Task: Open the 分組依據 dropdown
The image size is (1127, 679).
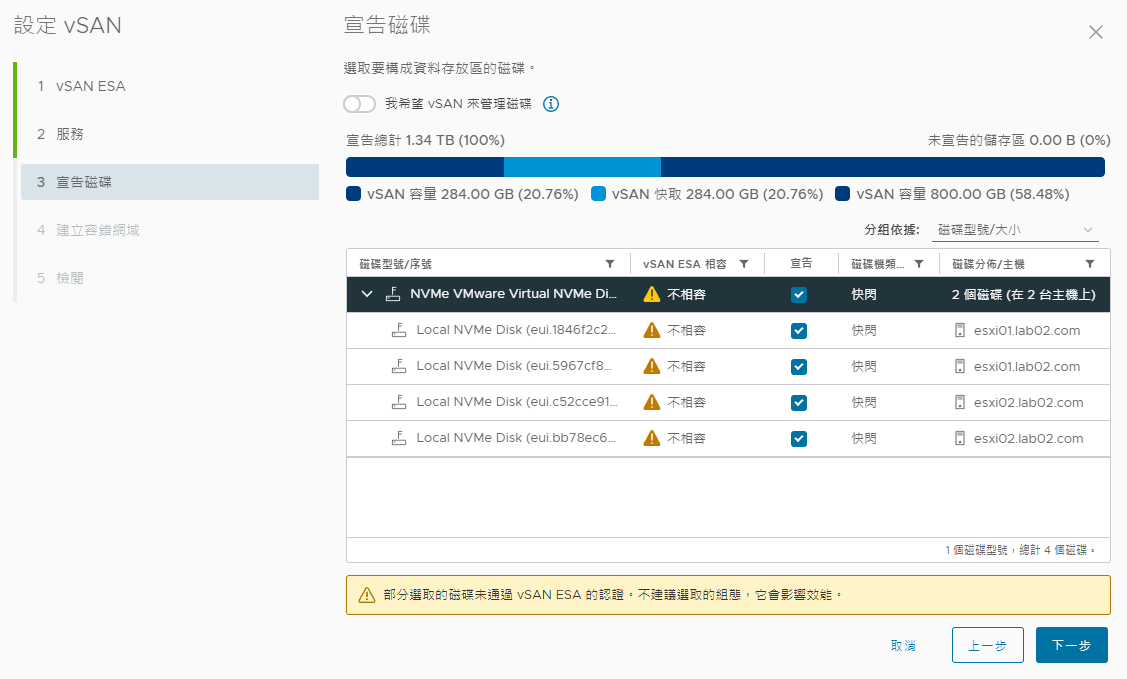Action: point(1015,230)
